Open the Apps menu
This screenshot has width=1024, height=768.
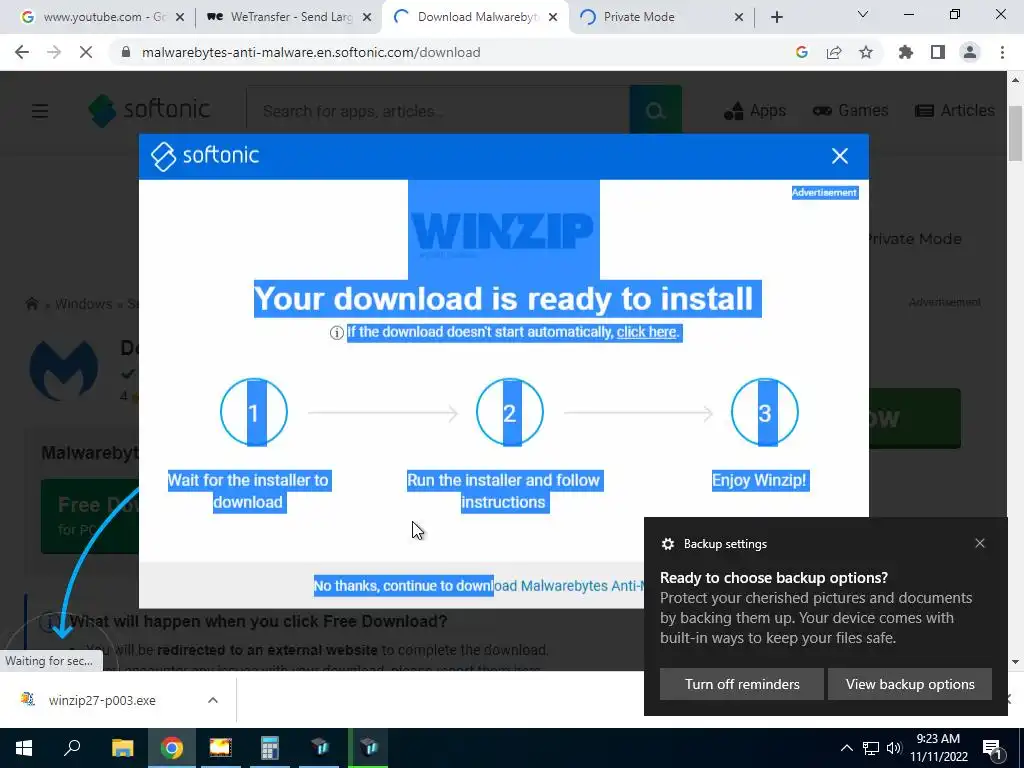click(x=755, y=110)
